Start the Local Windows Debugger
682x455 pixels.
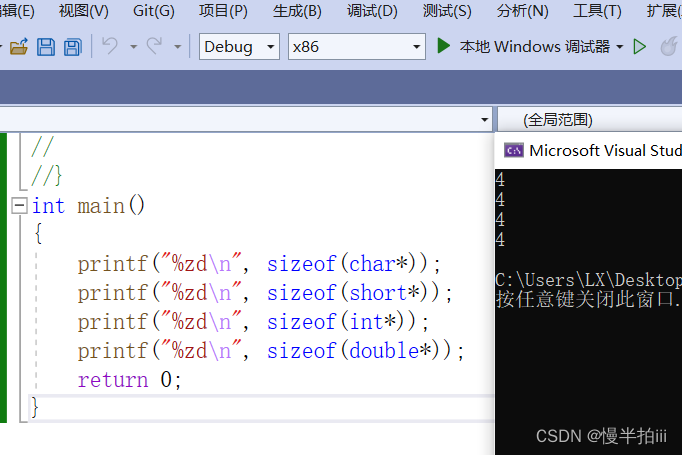click(524, 46)
